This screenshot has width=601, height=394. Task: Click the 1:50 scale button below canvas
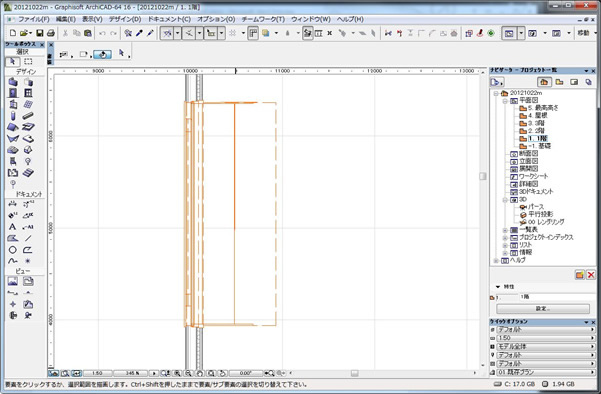97,373
